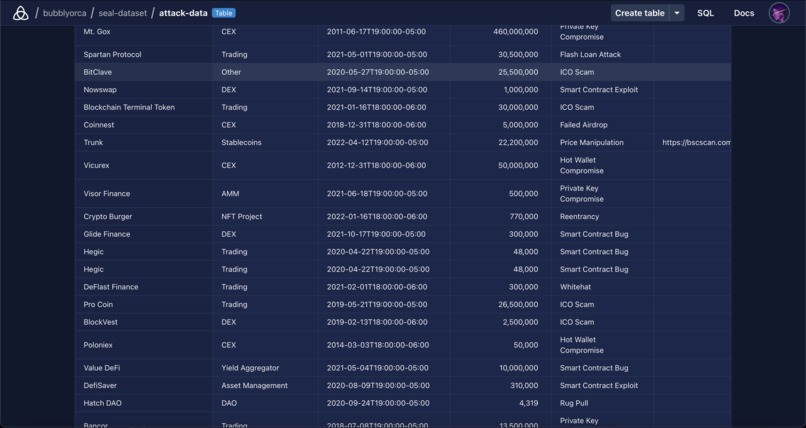Select the Stablecoins type cell
Screen dimensions: 806x428
(x=266, y=142)
